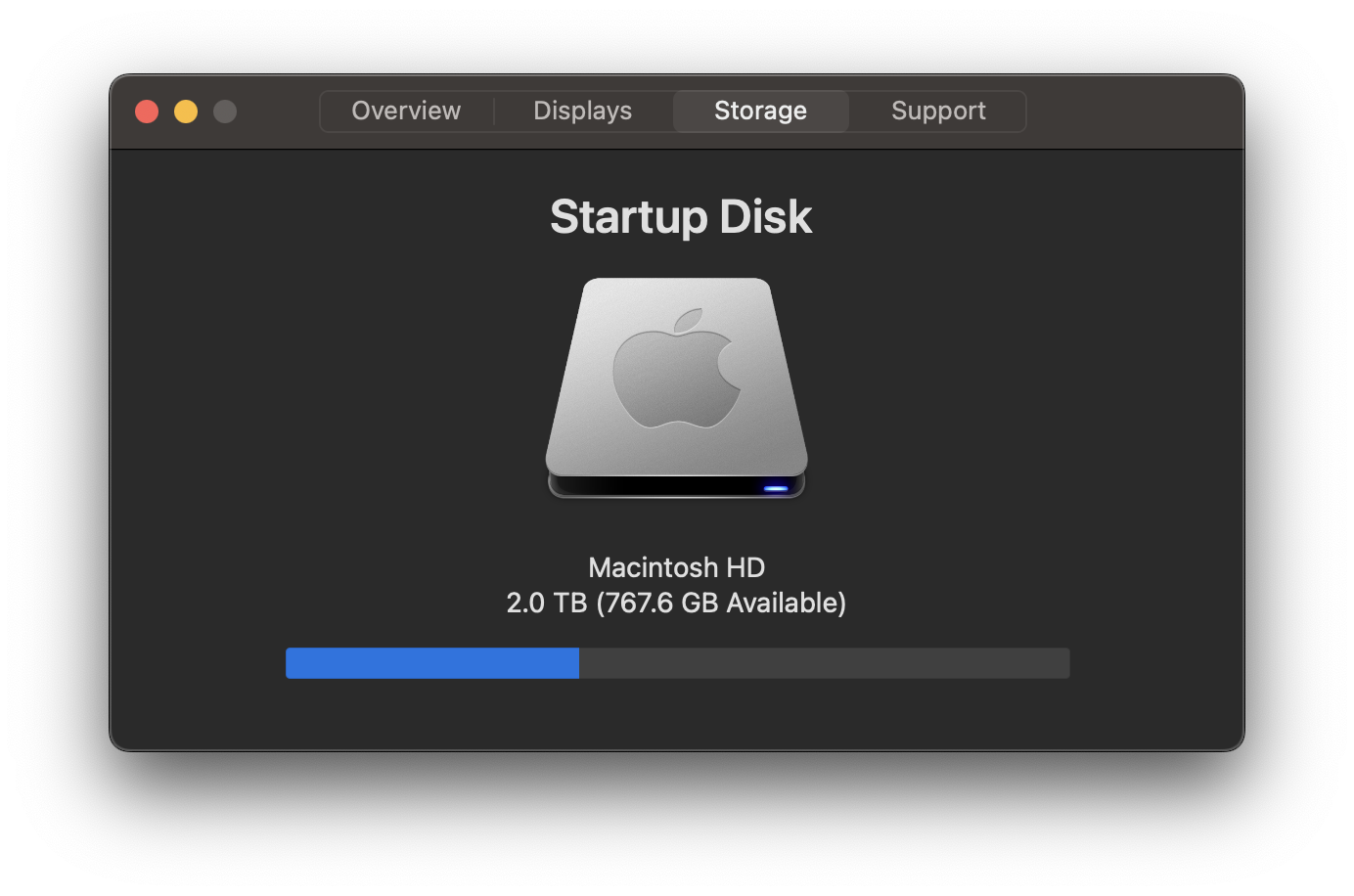Click the 767.6 GB Available text
1354x896 pixels.
tap(723, 603)
